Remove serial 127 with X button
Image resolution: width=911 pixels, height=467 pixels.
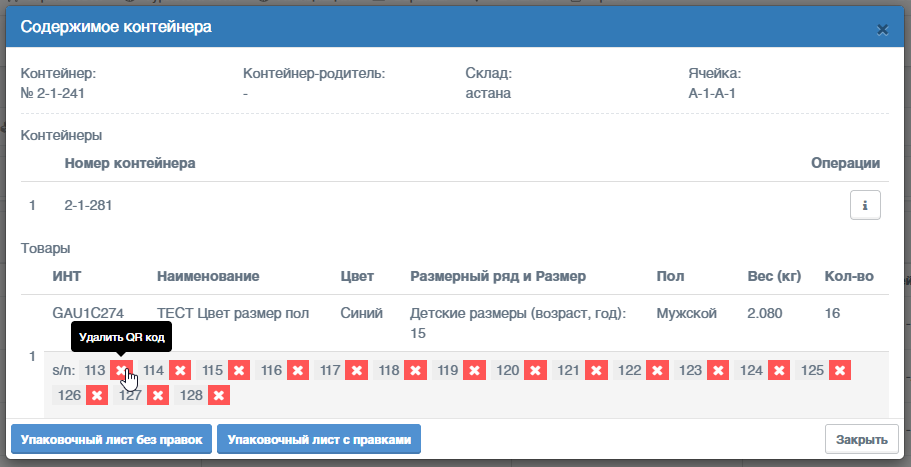click(158, 396)
